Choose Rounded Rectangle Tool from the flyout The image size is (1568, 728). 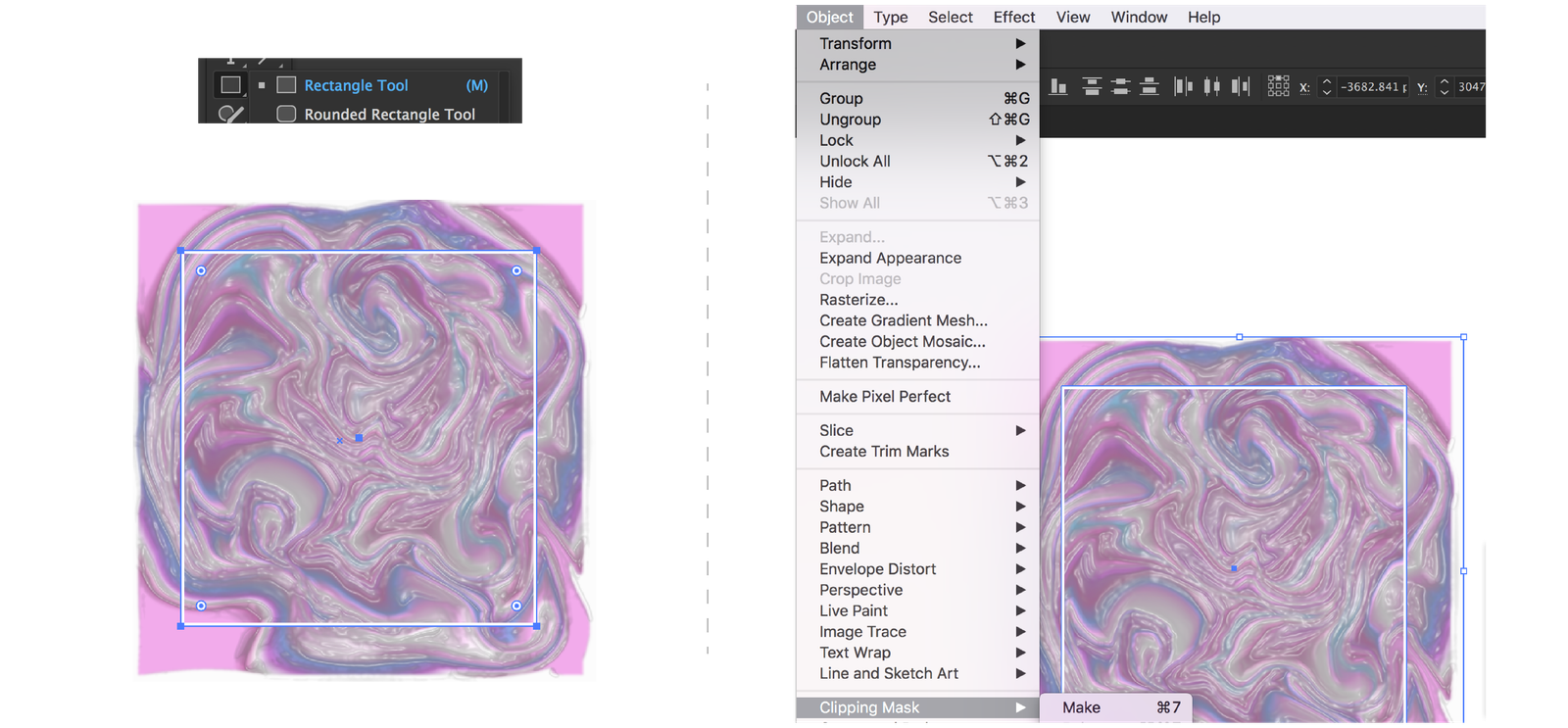tap(389, 114)
